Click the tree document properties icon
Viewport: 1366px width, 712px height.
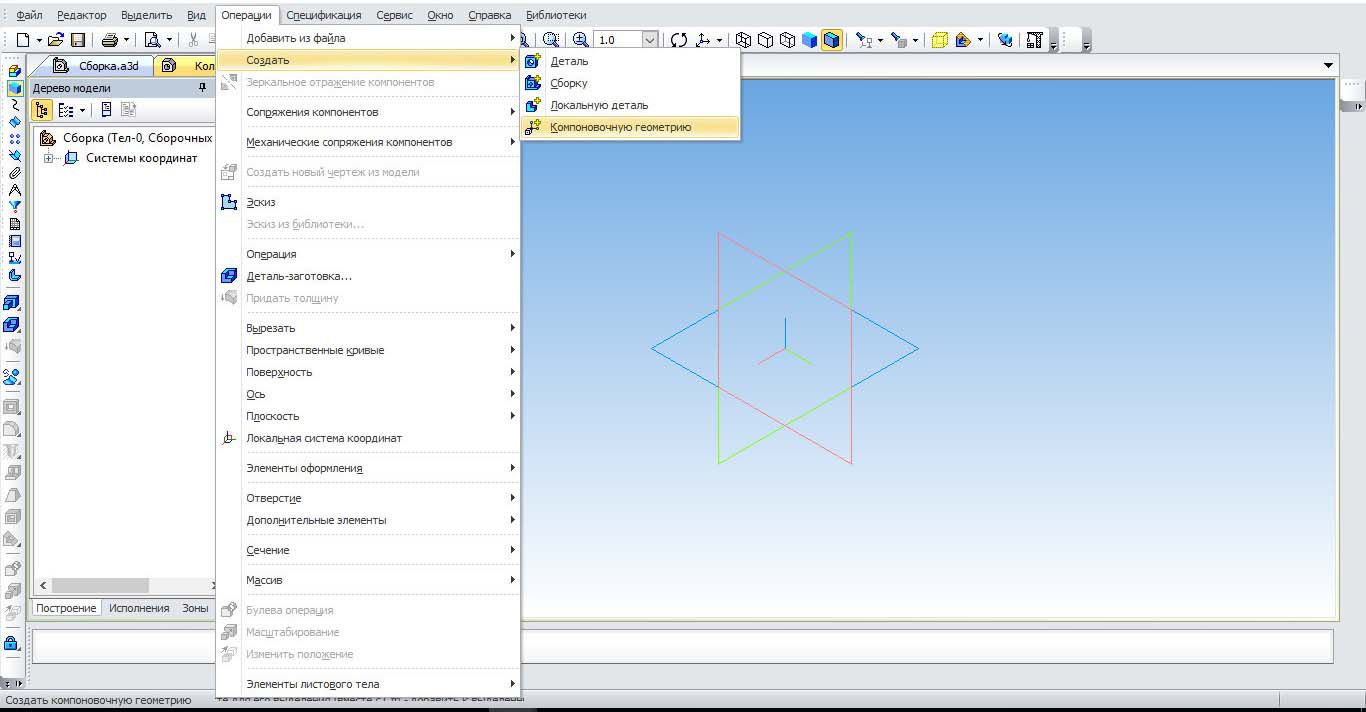pos(105,110)
